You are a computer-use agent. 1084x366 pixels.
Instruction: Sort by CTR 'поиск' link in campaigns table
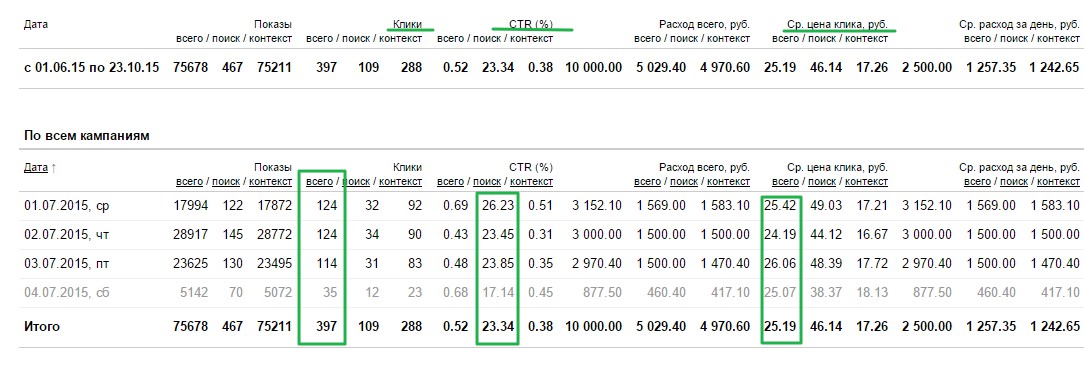(487, 181)
